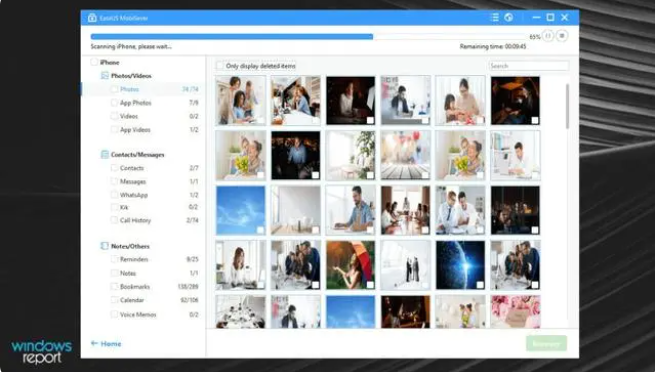Click the Remaining time 00:09:45 text
Image resolution: width=655 pixels, height=372 pixels.
(493, 46)
